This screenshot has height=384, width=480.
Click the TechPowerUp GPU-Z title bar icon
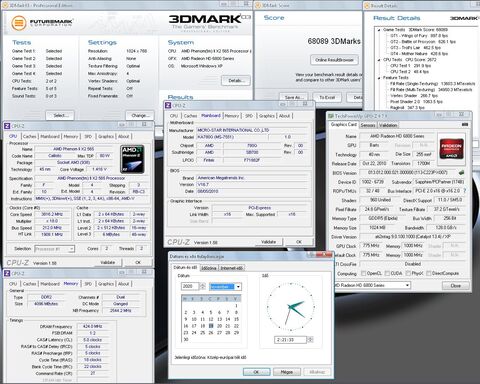click(x=331, y=116)
